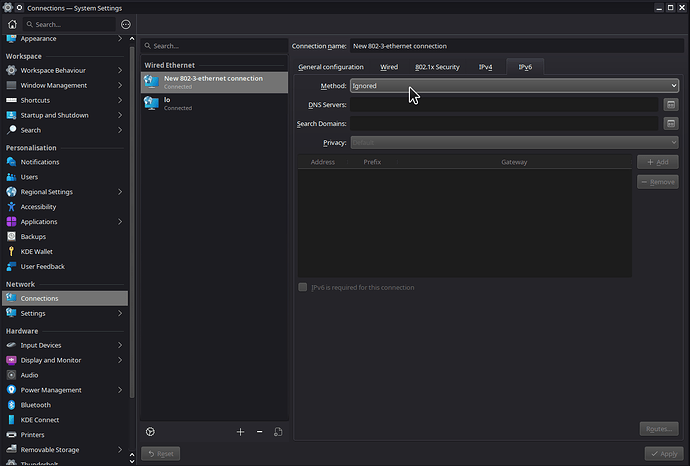Open the Input Devices icon
The width and height of the screenshot is (690, 466).
pos(11,345)
